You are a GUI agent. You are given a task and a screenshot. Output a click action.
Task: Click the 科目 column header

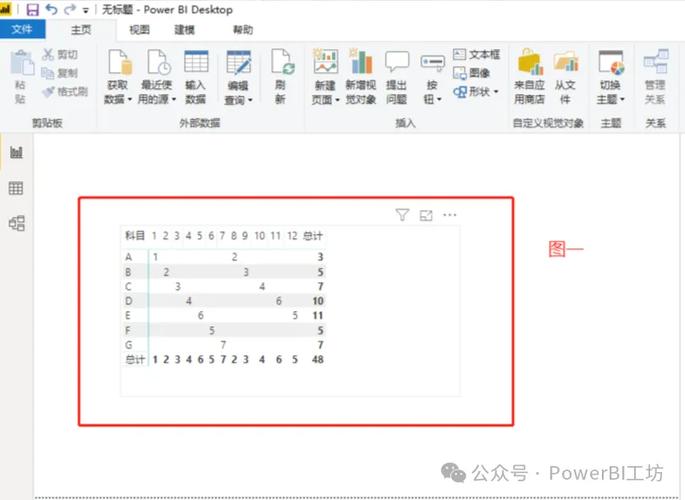click(x=135, y=236)
